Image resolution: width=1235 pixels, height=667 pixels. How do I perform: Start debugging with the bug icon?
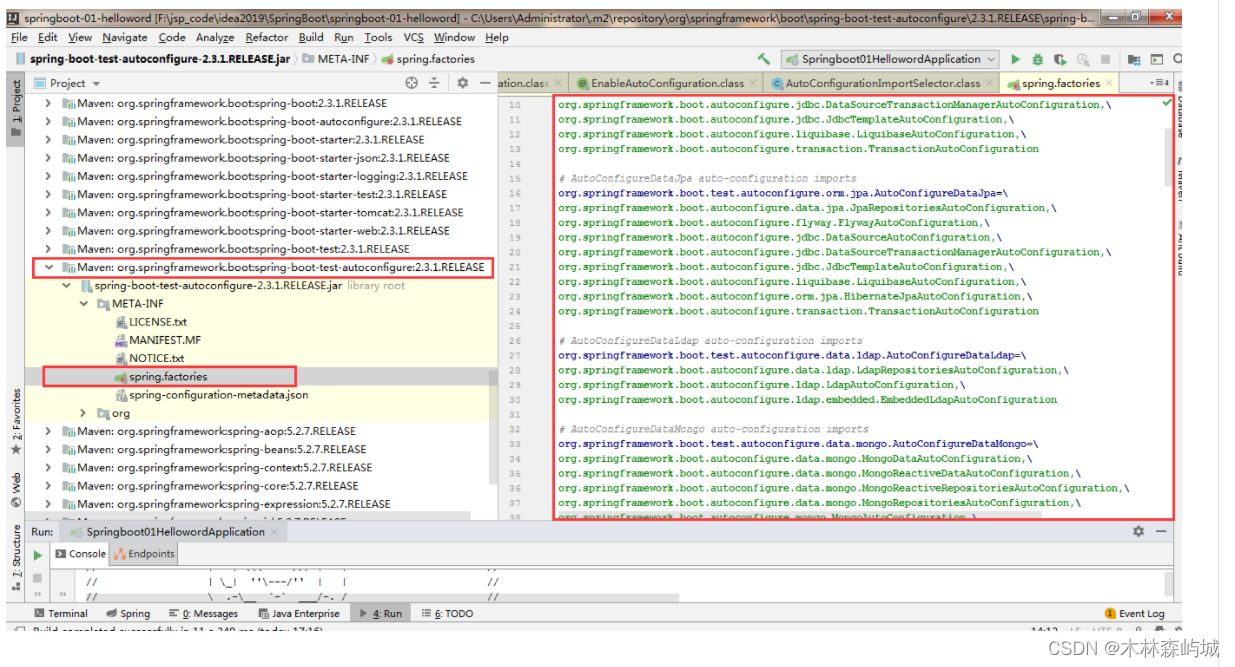point(1038,59)
